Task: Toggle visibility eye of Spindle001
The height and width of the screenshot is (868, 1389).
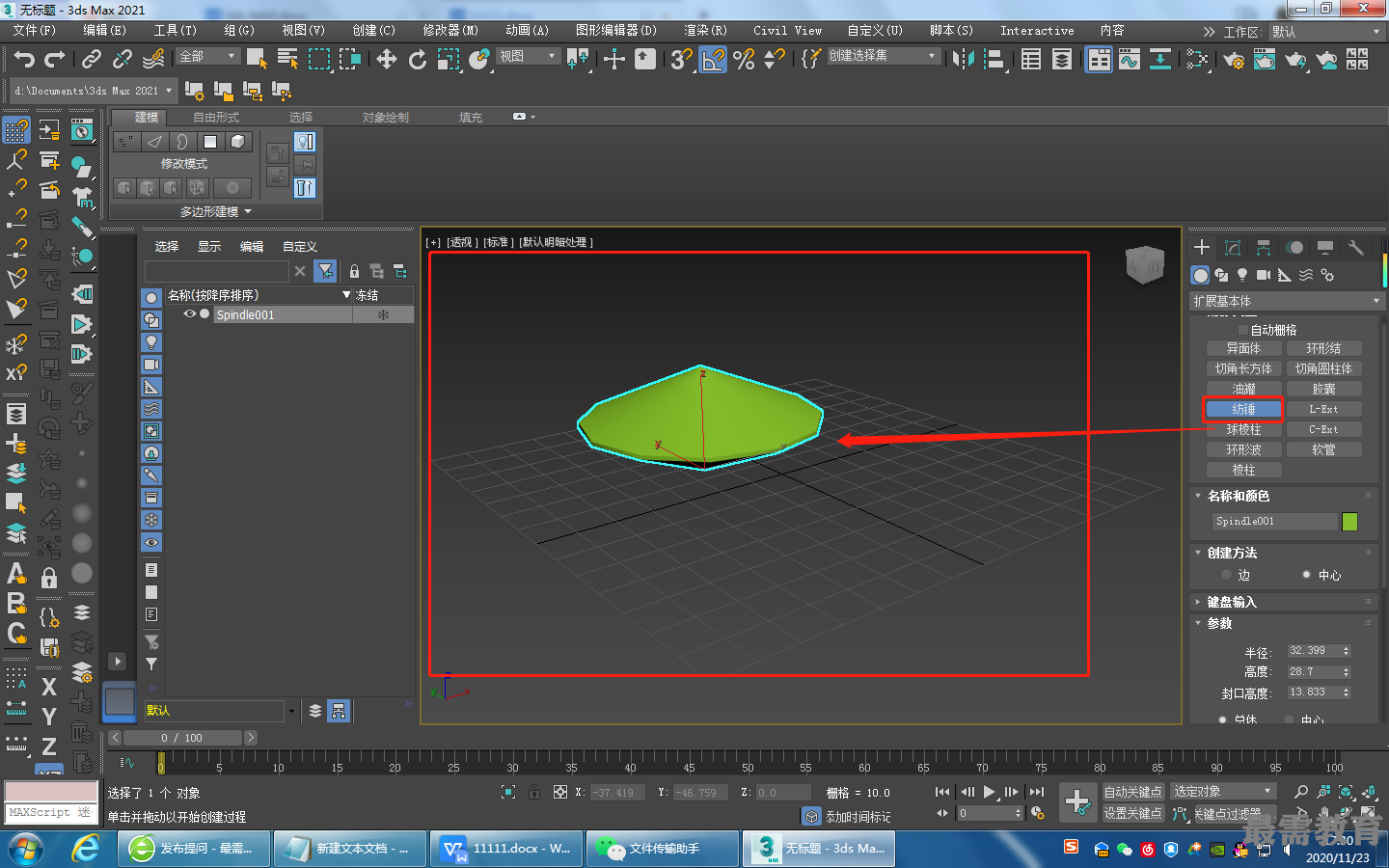Action: [x=190, y=314]
